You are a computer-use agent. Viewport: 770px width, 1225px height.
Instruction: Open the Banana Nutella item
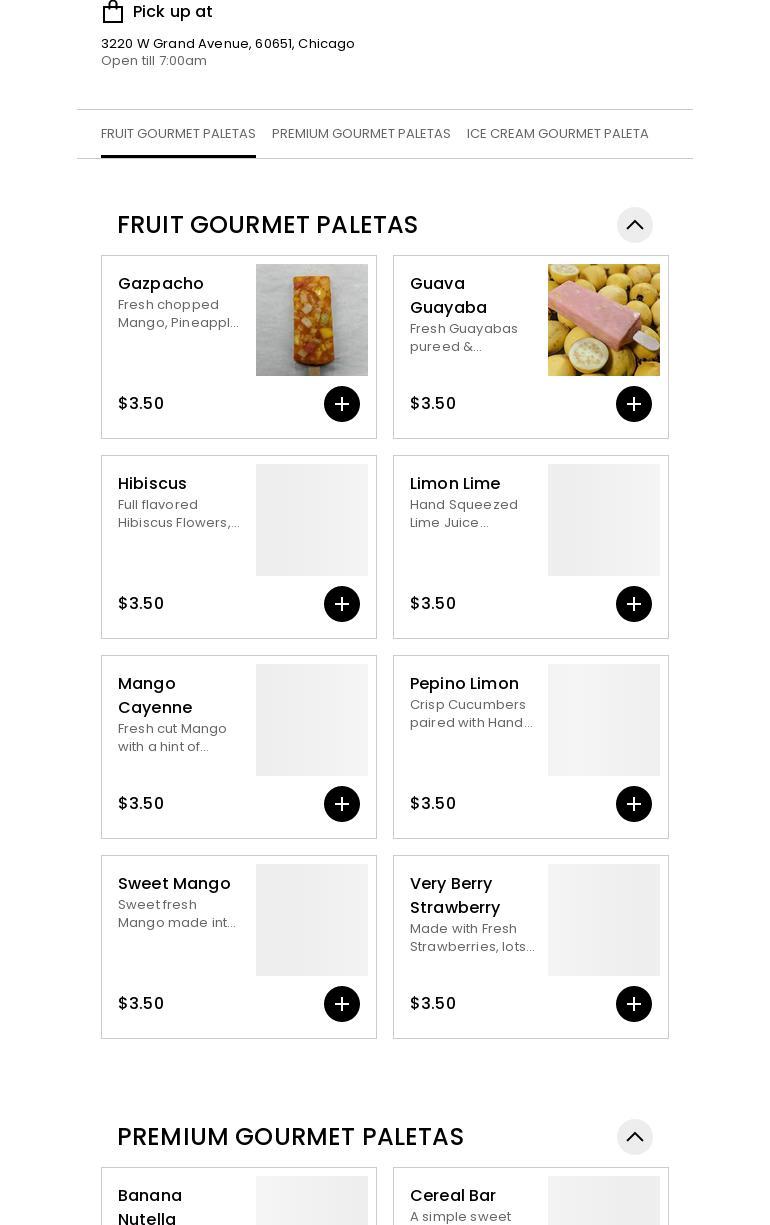150,1207
